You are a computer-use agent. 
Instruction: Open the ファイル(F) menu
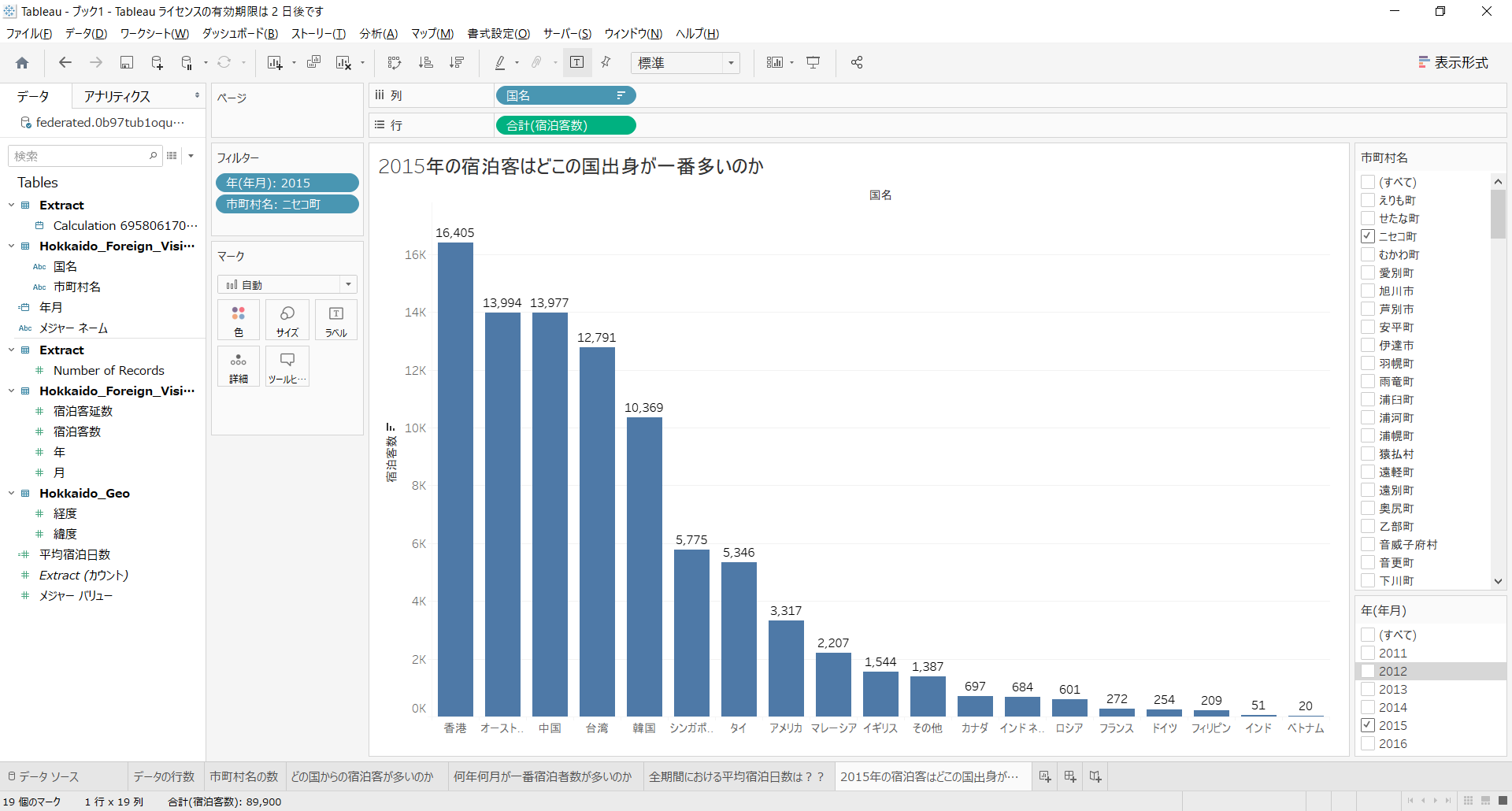tap(29, 34)
